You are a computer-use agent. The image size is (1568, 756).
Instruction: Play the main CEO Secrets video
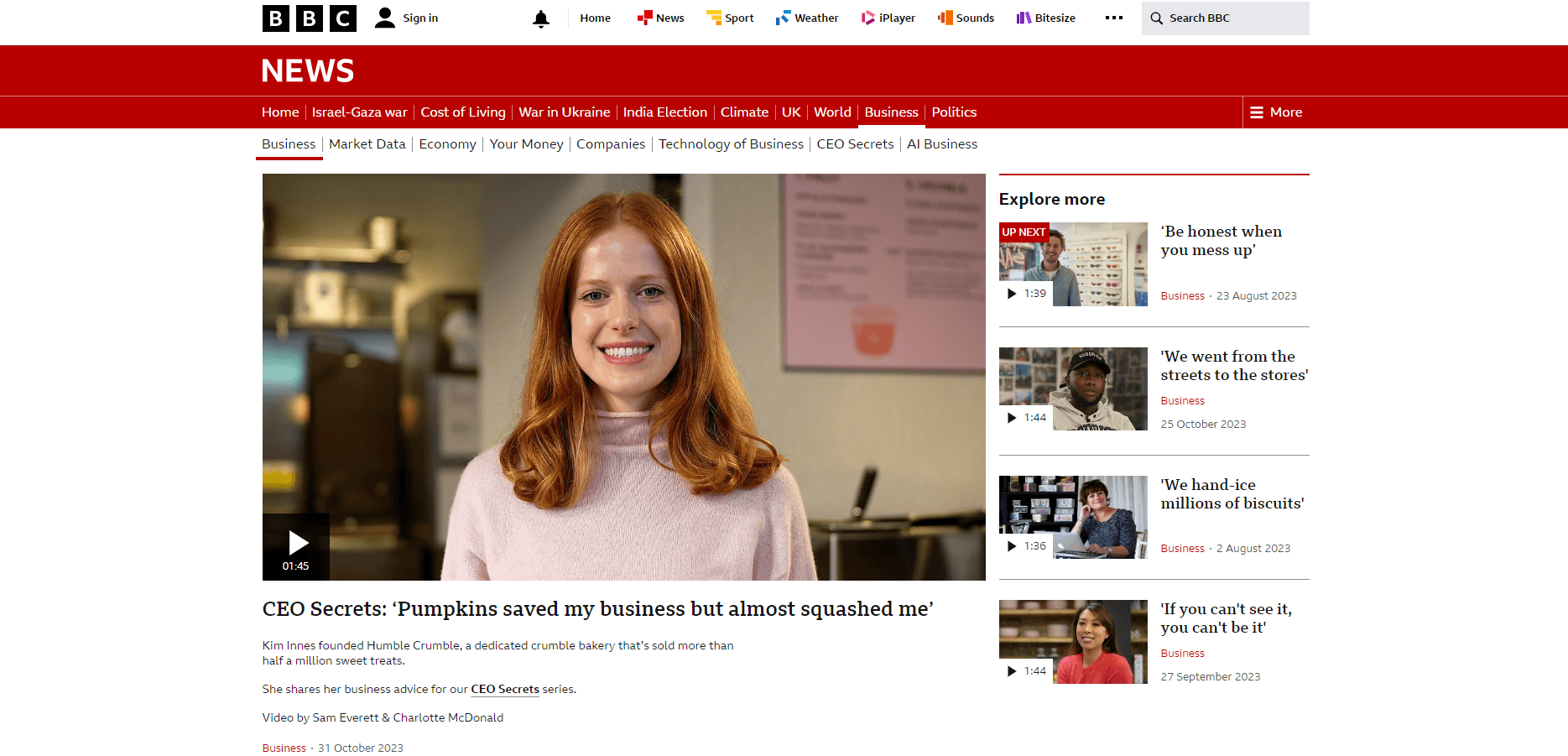pos(296,547)
